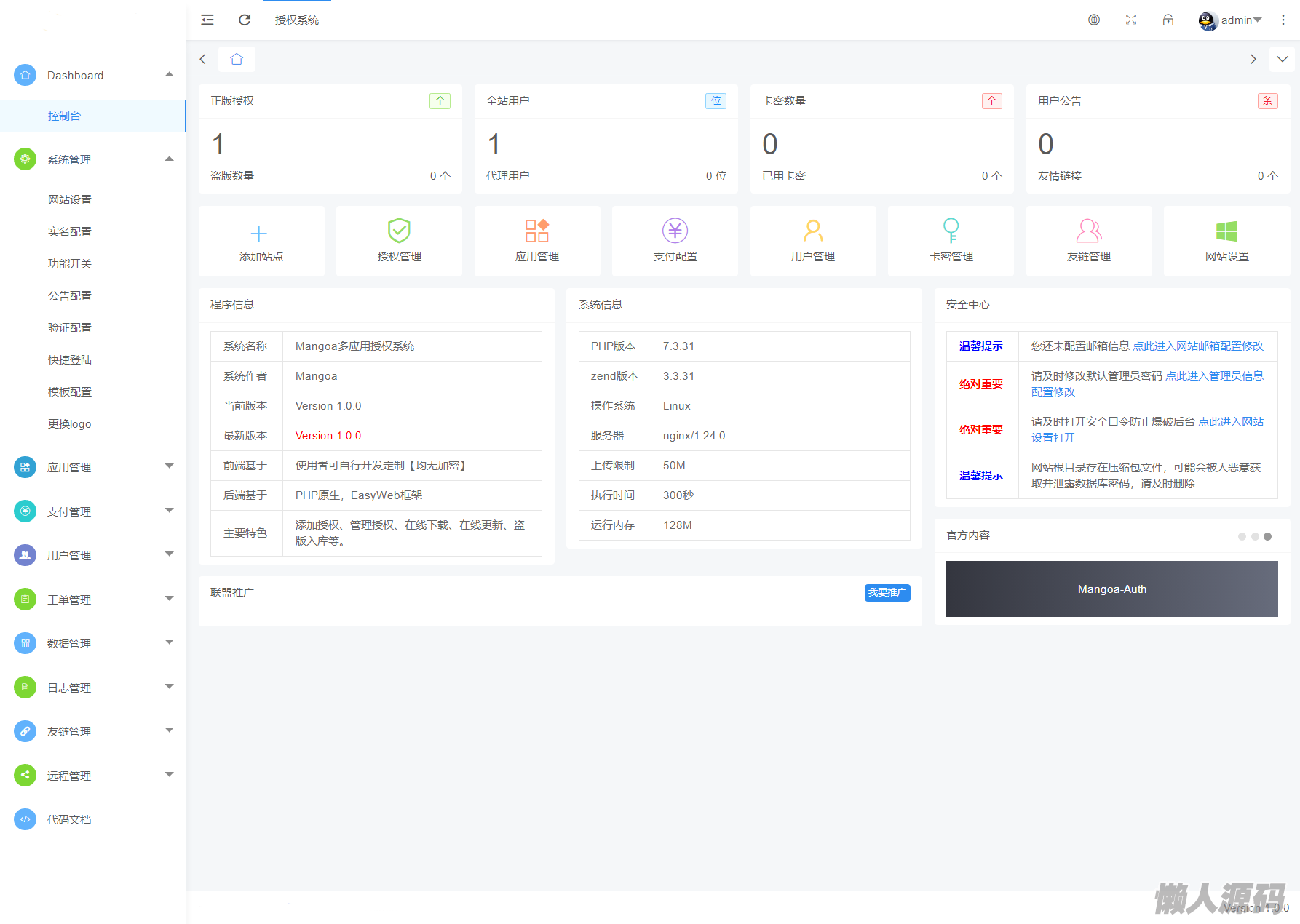Click the refresh icon in top bar
Screen dimensions: 1300x924
pyautogui.click(x=245, y=20)
